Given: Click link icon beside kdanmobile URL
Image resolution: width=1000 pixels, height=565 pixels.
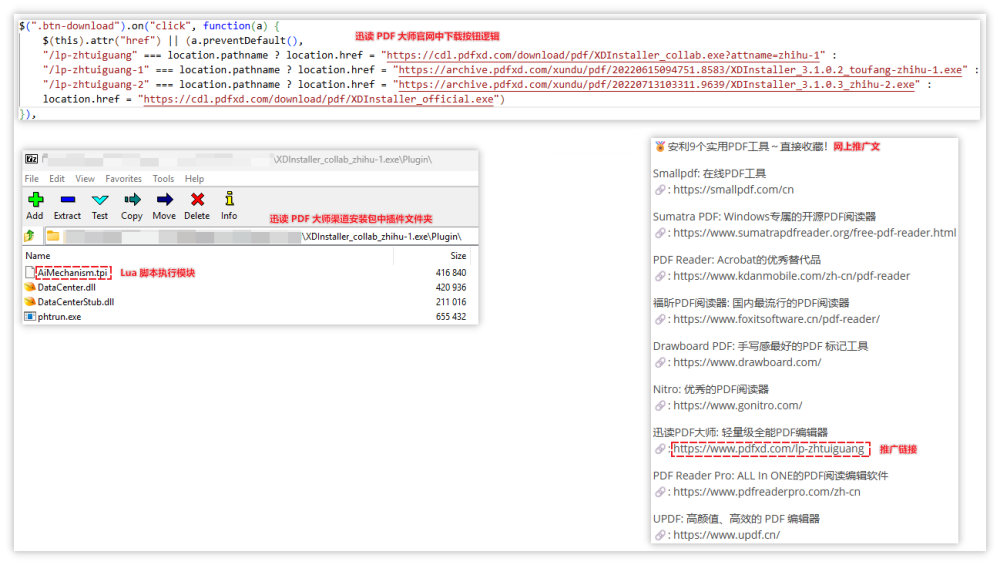Looking at the screenshot, I should tap(660, 276).
